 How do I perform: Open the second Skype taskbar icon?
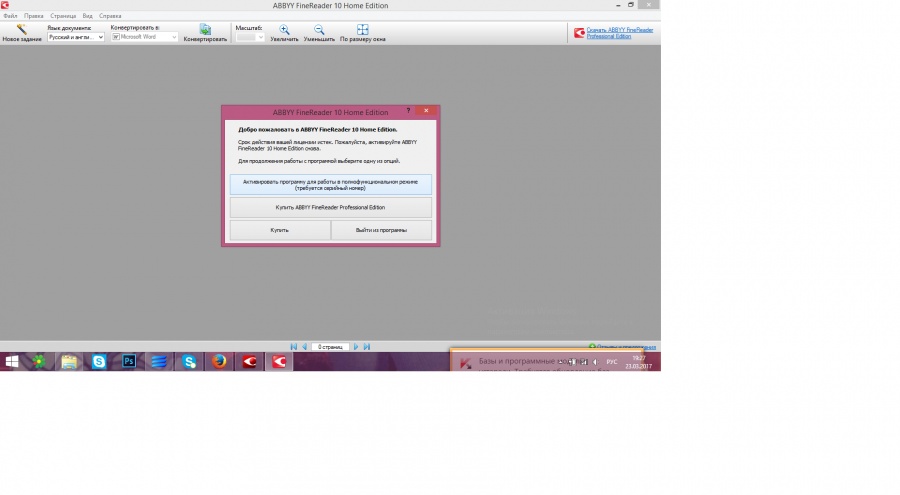[x=189, y=361]
